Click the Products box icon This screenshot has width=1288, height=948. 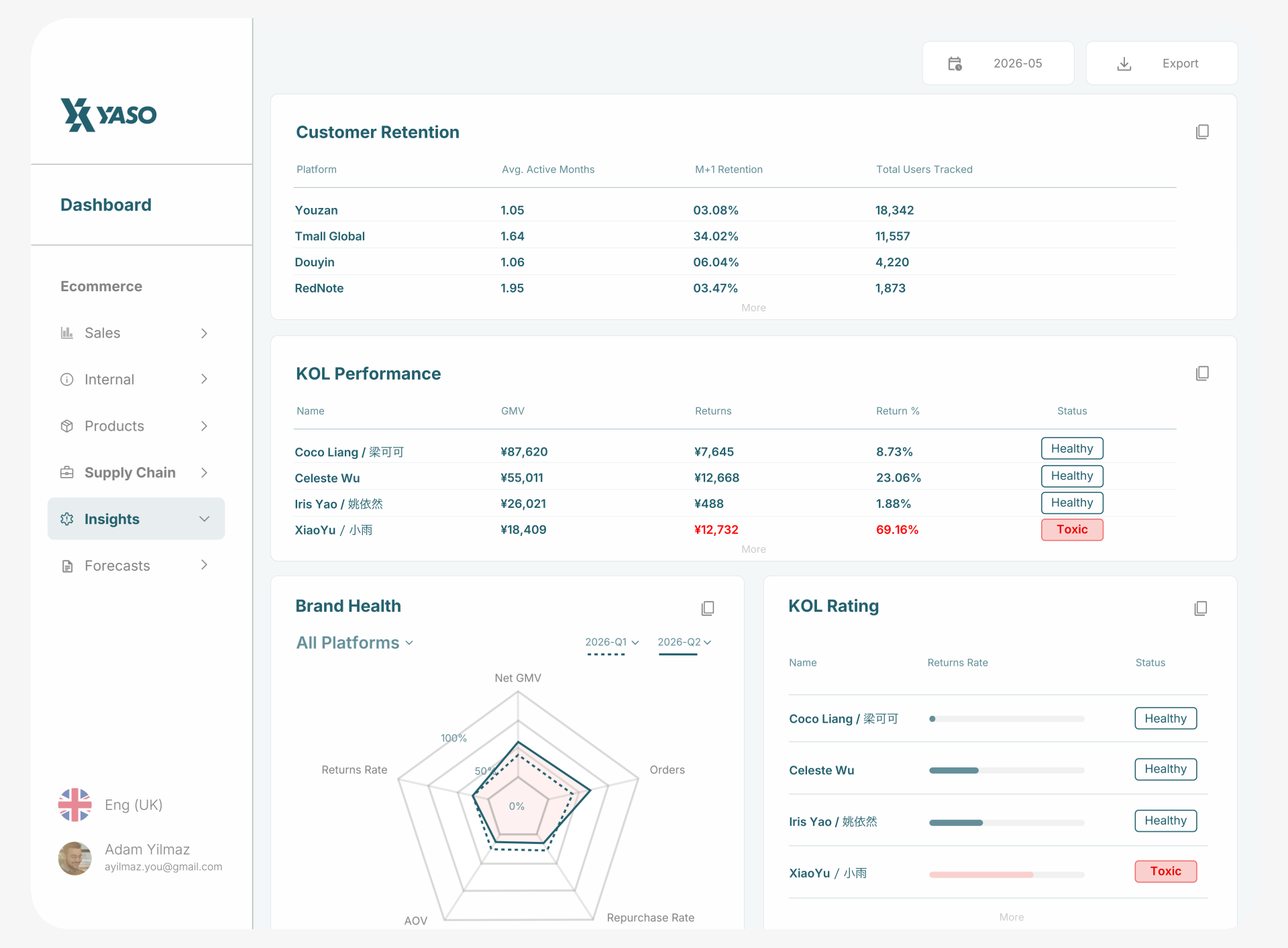click(x=67, y=426)
